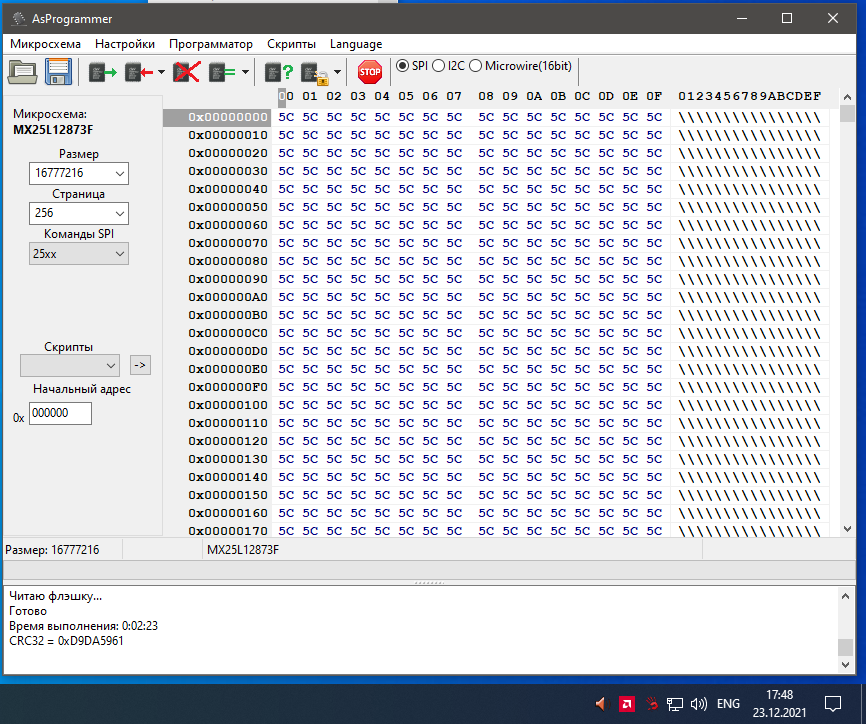The height and width of the screenshot is (724, 866).
Task: Click the log panel scroll down arrow
Action: 846,665
